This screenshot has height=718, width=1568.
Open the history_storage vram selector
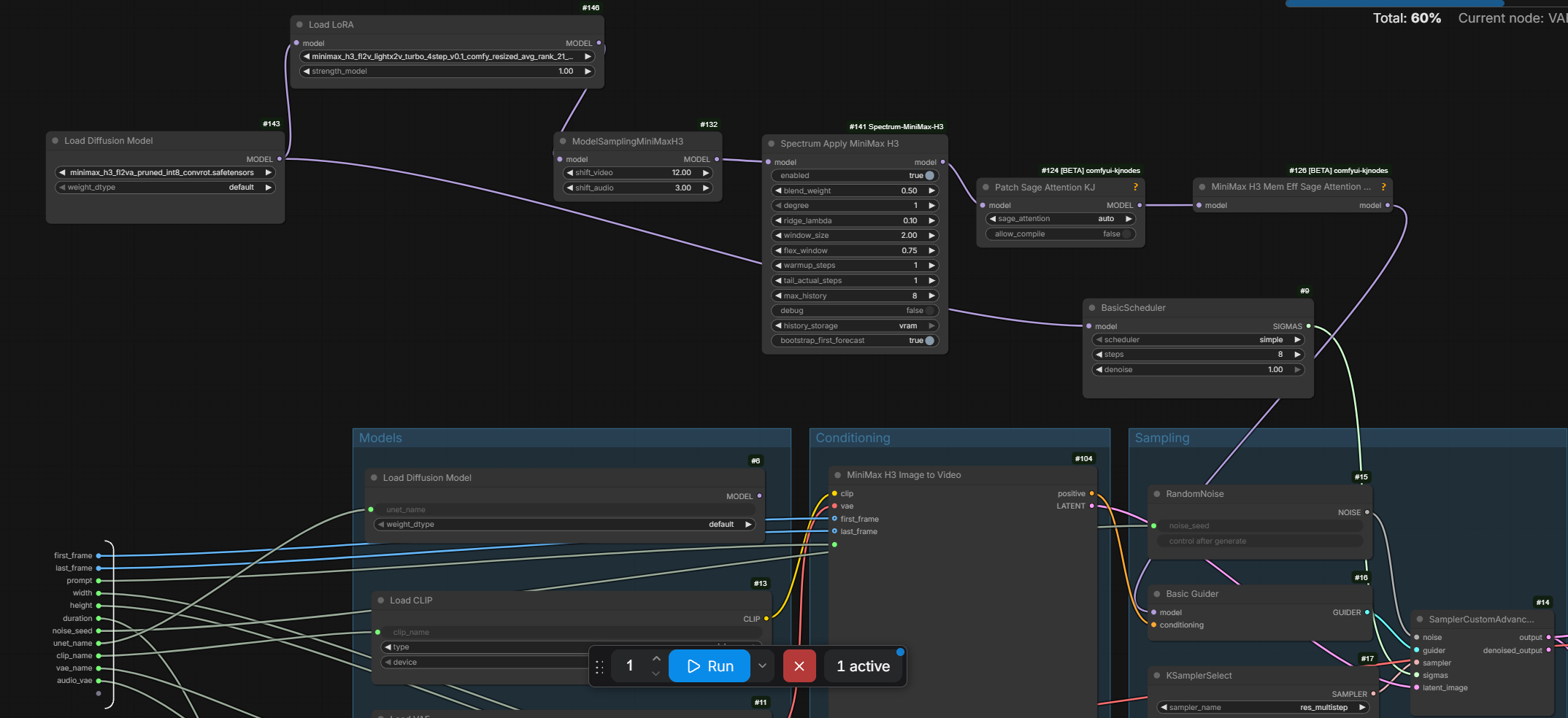pyautogui.click(x=855, y=326)
